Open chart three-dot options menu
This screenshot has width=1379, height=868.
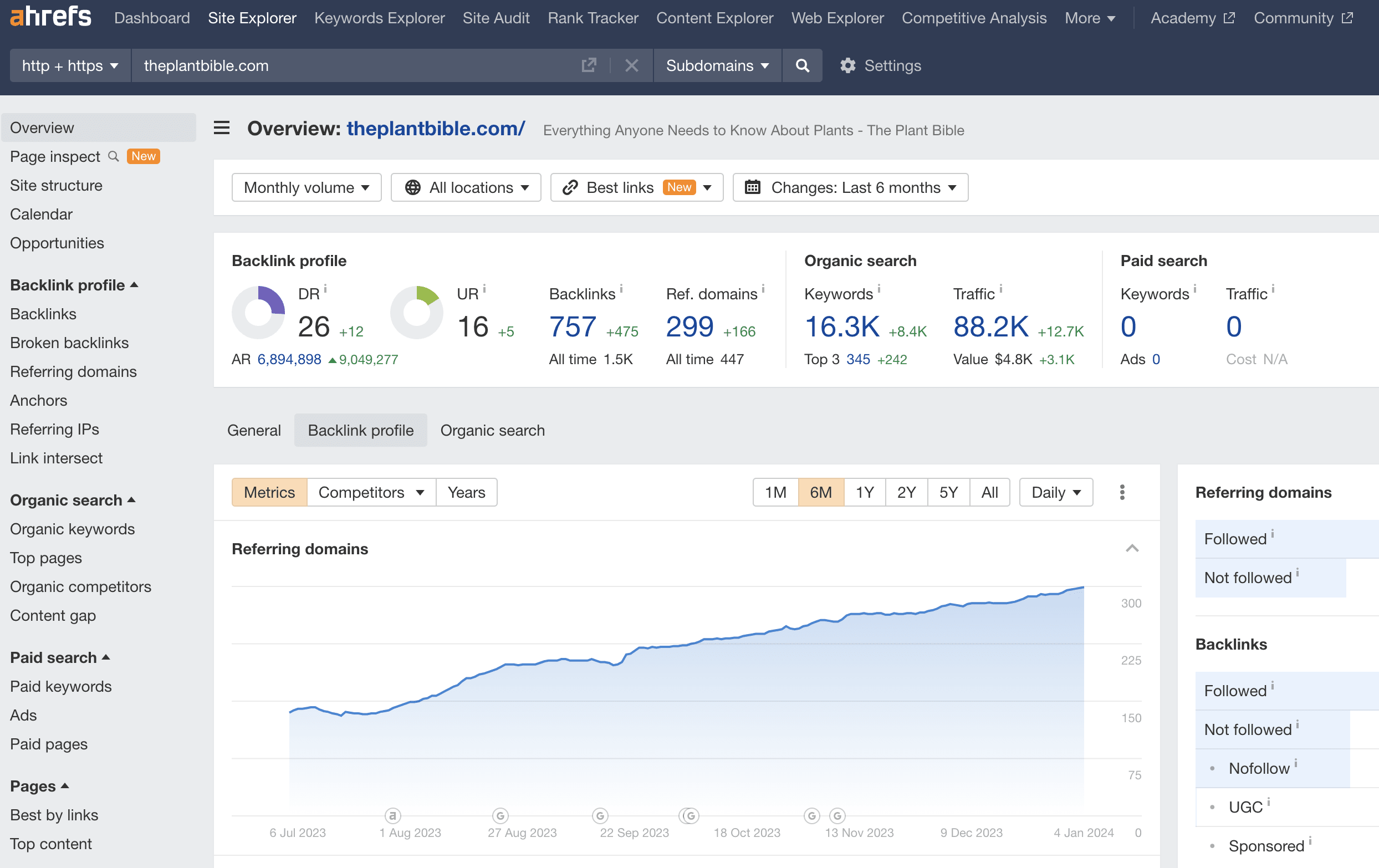[x=1122, y=492]
